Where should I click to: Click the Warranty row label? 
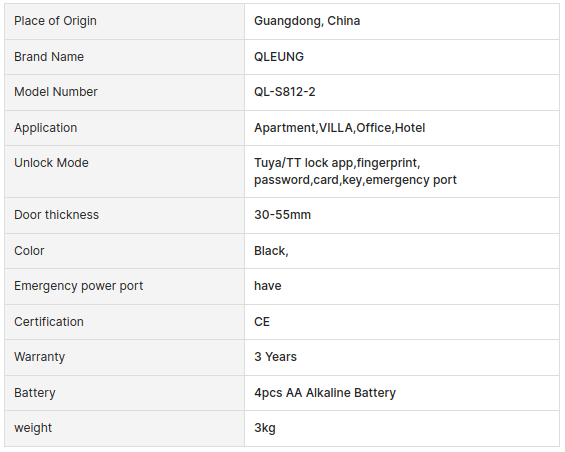pyautogui.click(x=39, y=357)
